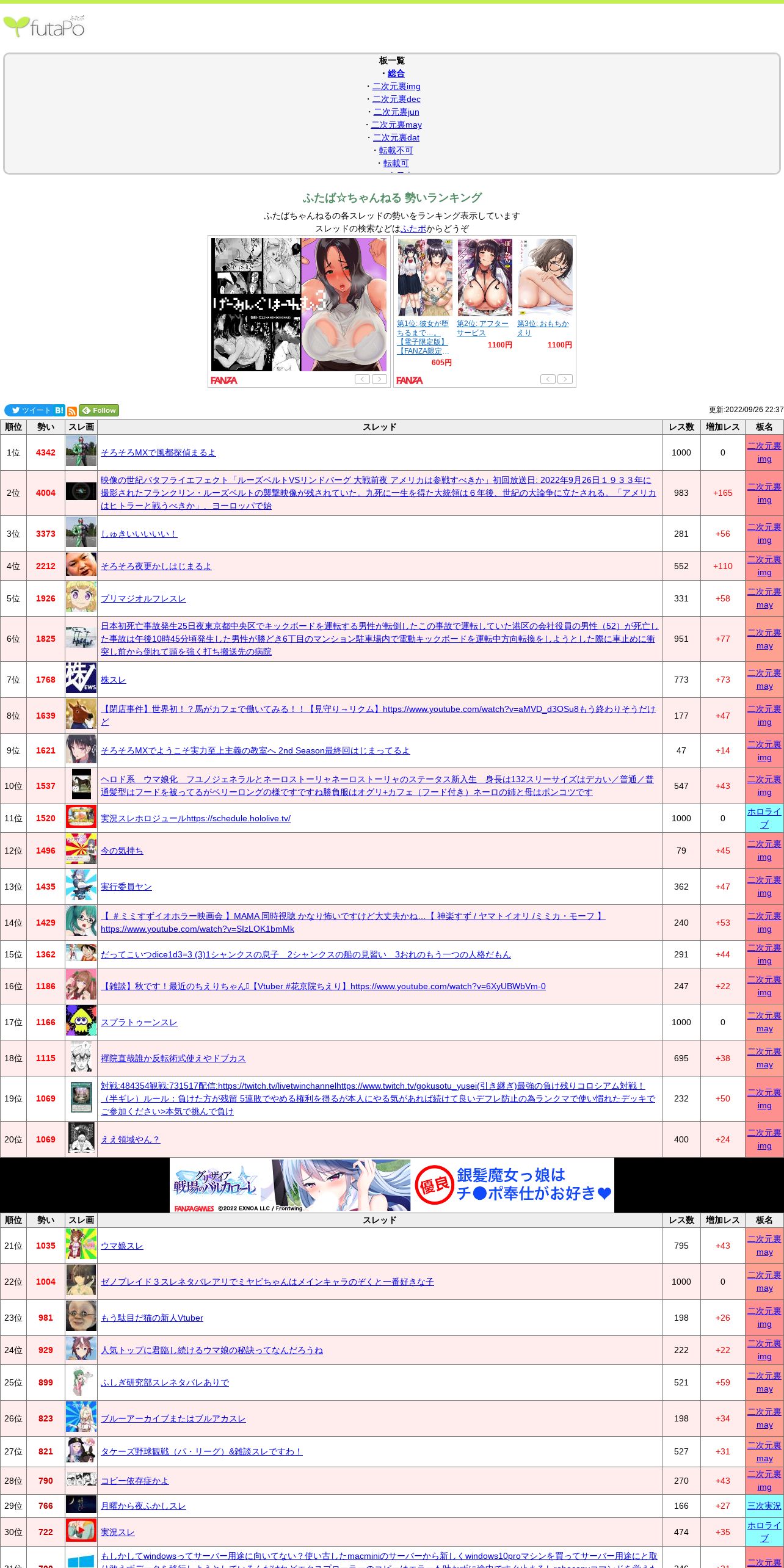
Task: Click the Hatena B! bookmark icon
Action: pos(59,410)
